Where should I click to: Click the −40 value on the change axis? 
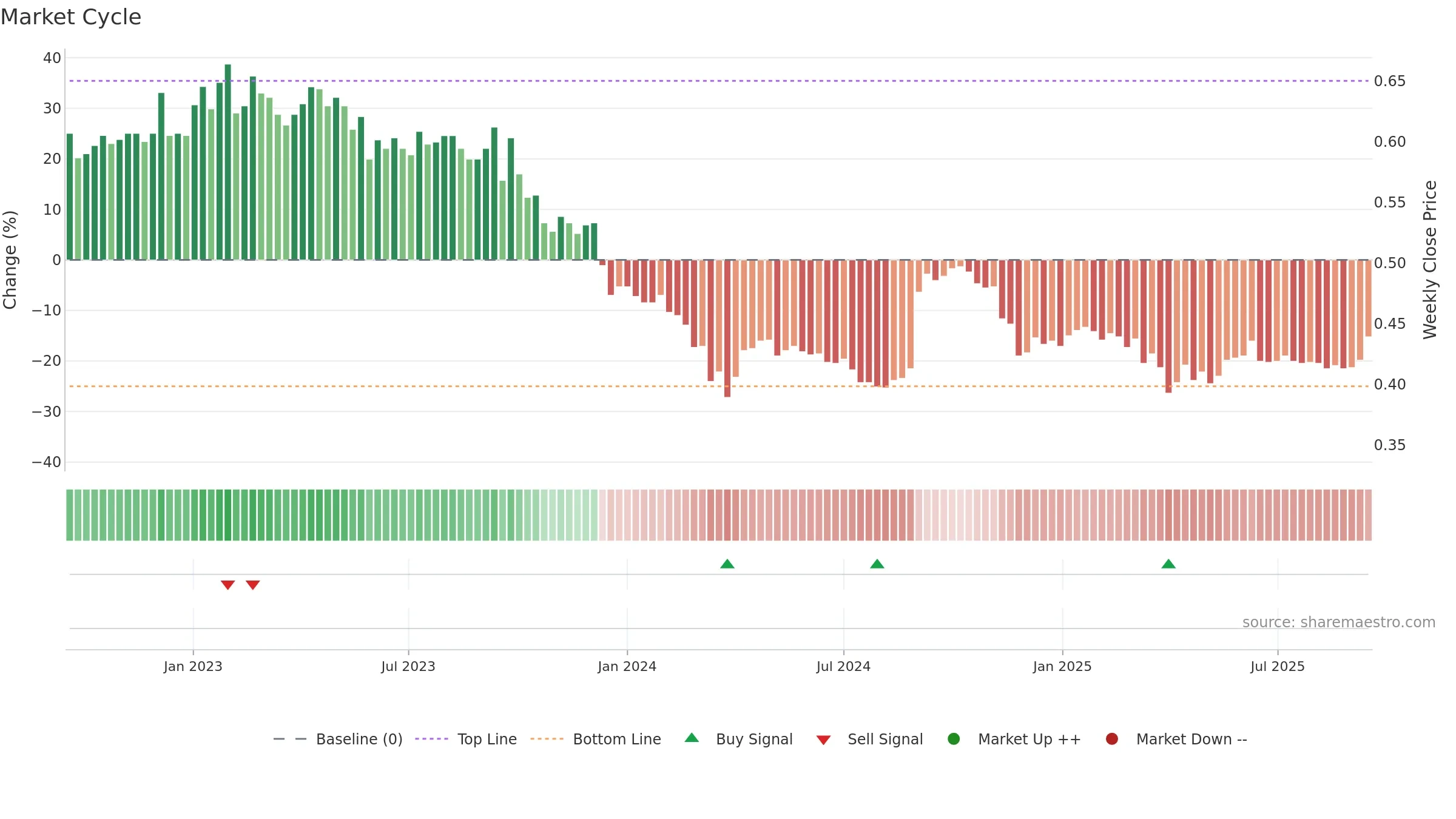click(x=47, y=462)
